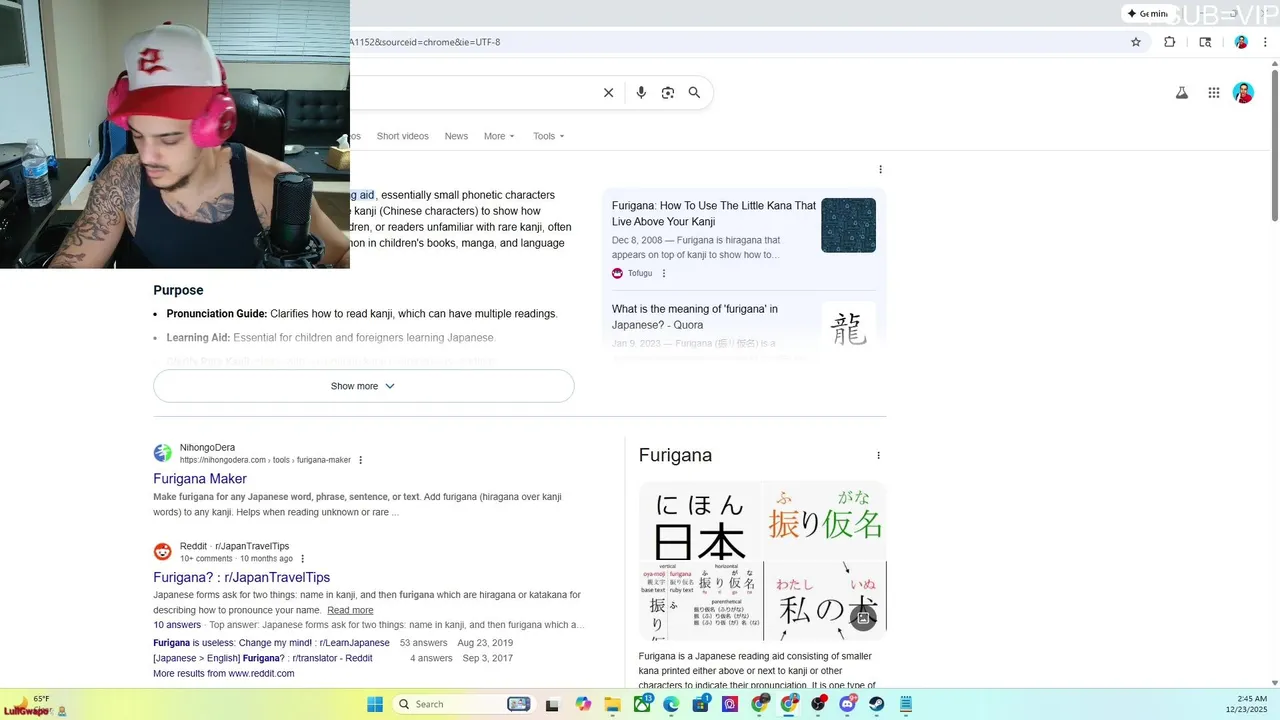Open Notepad from the taskbar
Viewport: 1280px width, 720px height.
pyautogui.click(x=906, y=704)
